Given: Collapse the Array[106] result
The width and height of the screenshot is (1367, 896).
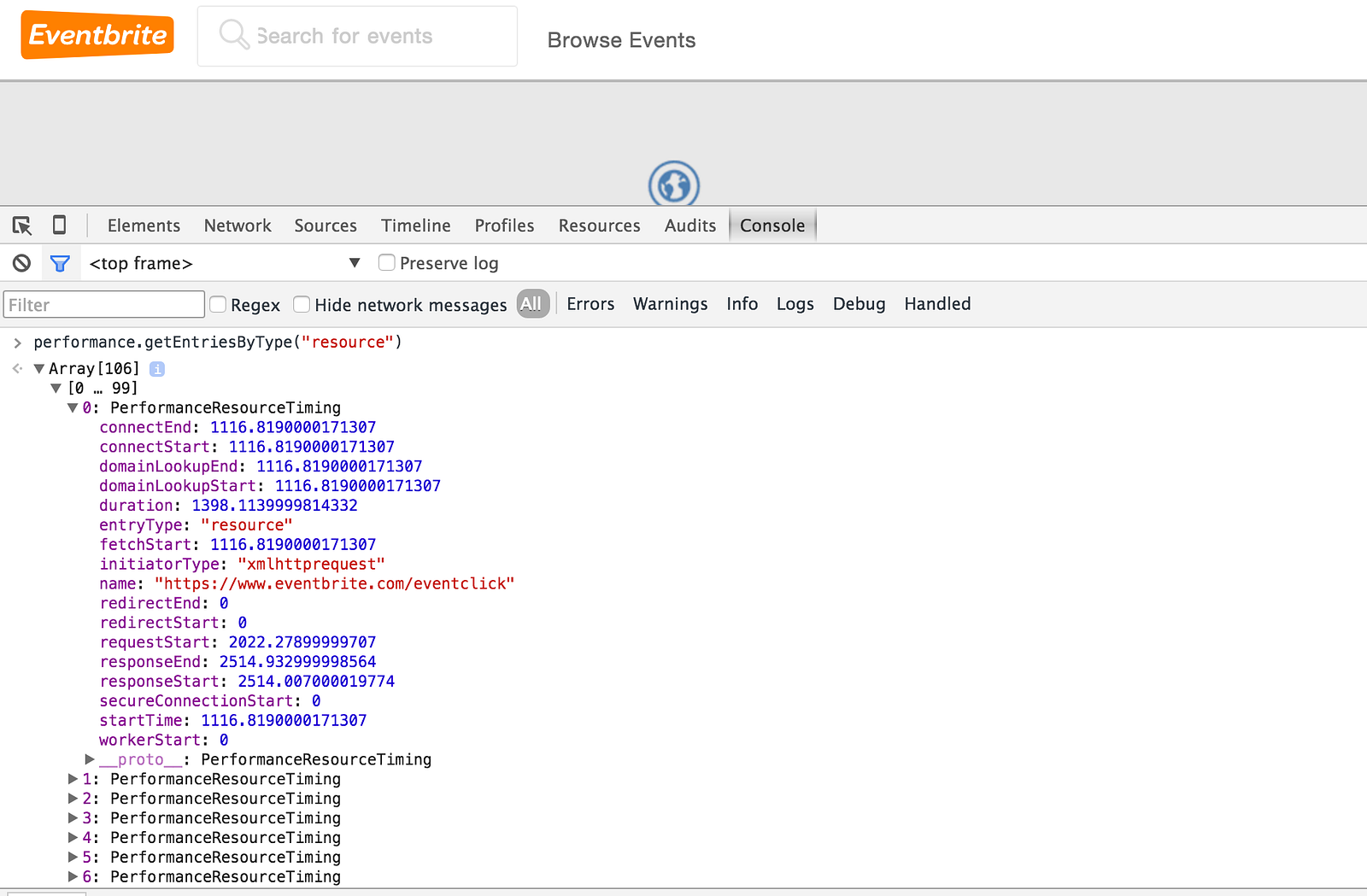Looking at the screenshot, I should tap(38, 369).
